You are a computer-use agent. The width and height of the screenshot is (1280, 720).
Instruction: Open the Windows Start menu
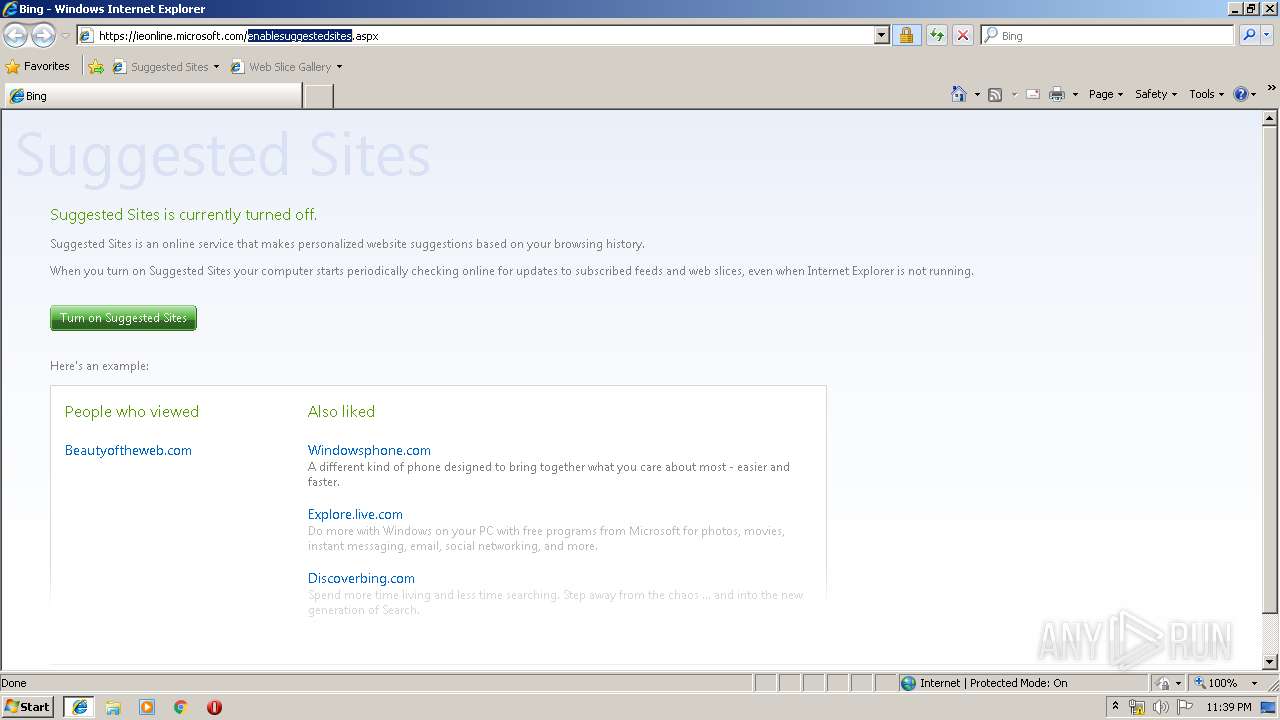click(x=27, y=706)
